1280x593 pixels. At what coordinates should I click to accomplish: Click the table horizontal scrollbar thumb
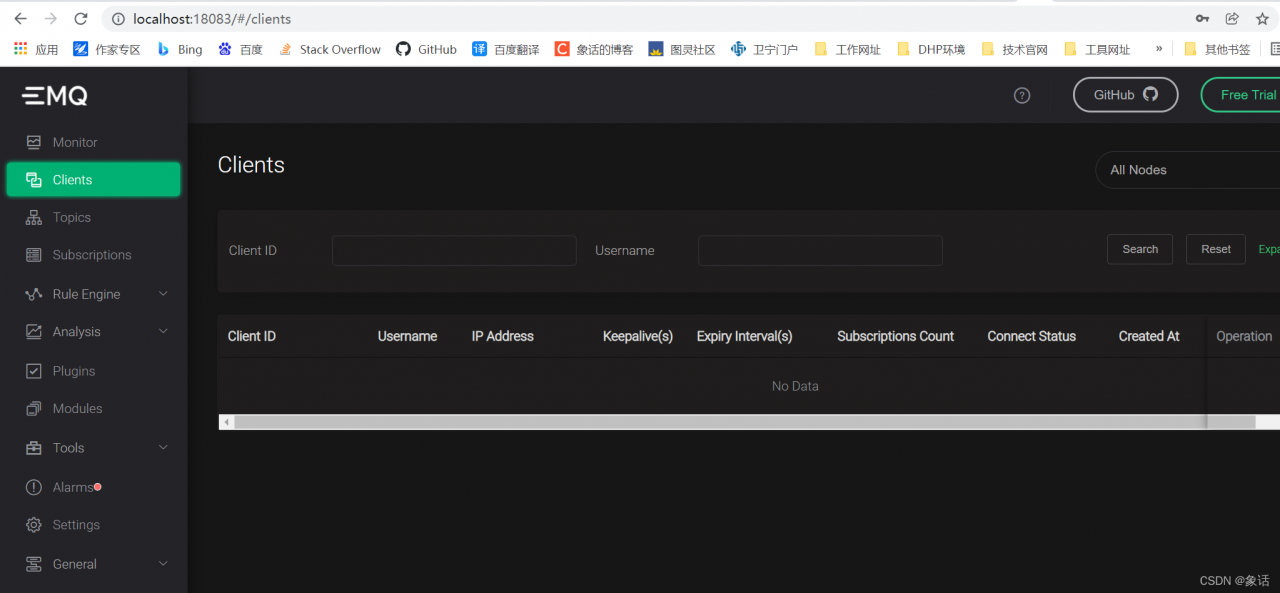[744, 422]
